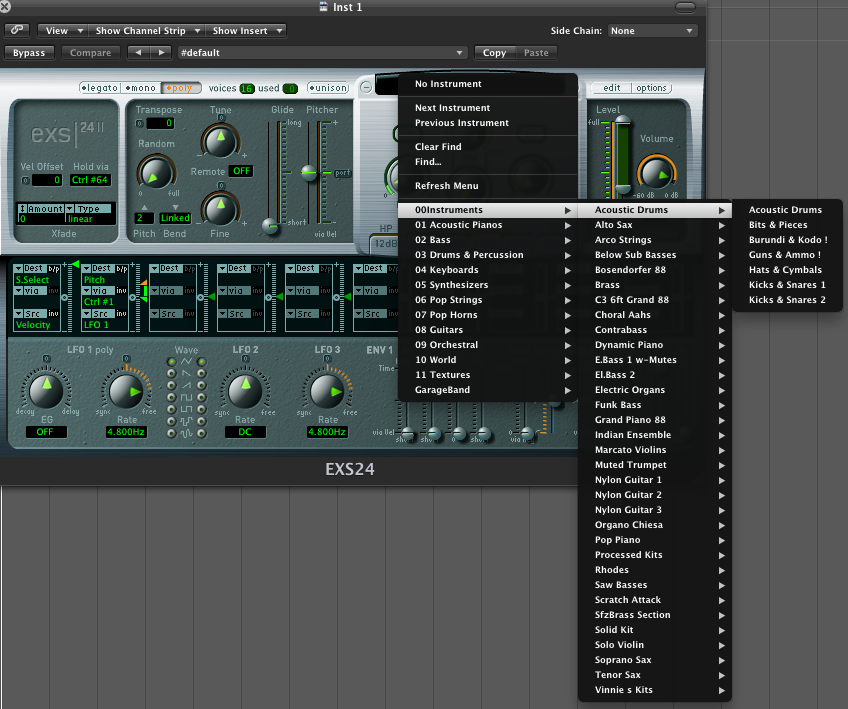Toggle unison mode

tap(328, 88)
